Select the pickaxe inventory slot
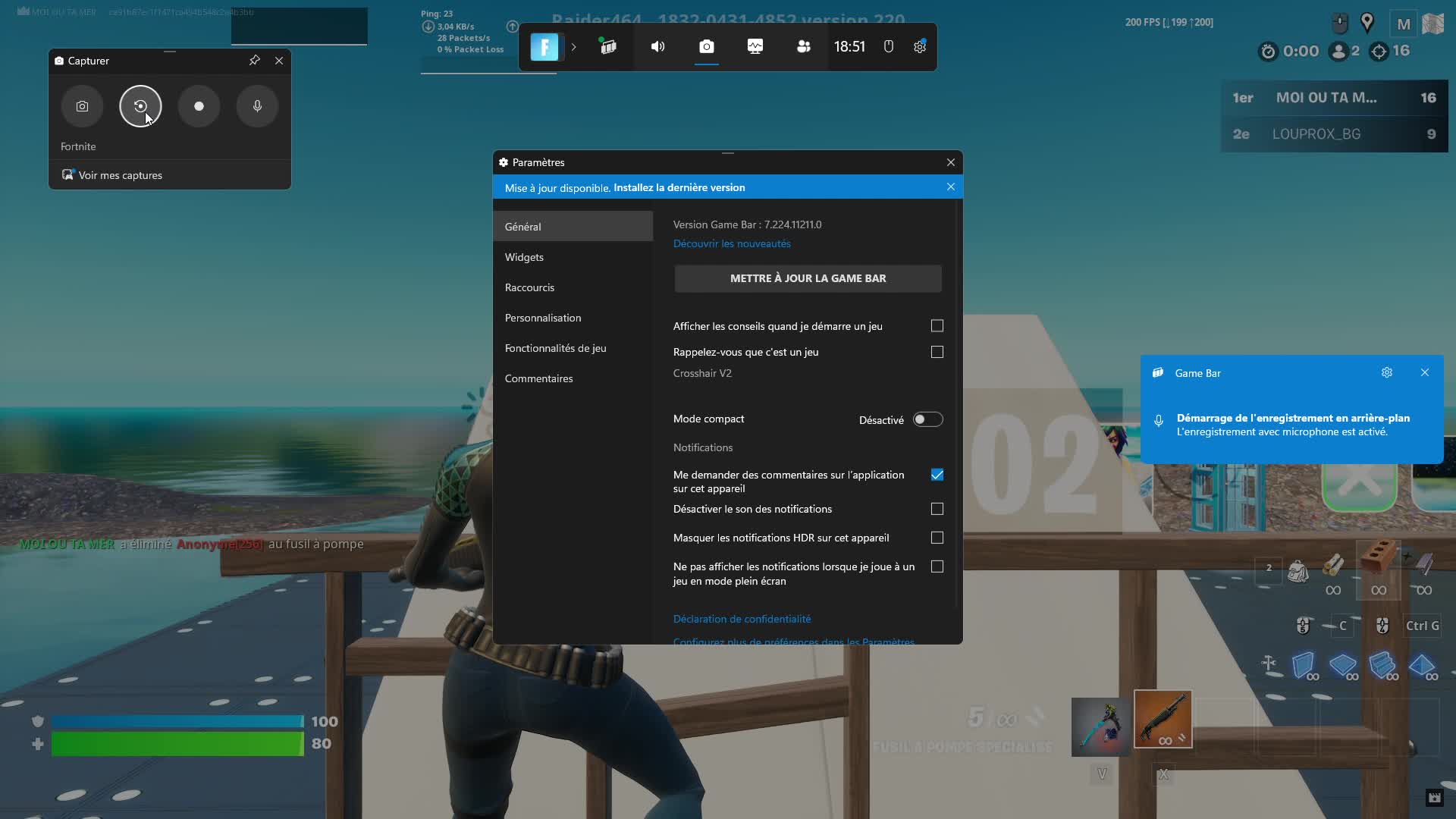Image resolution: width=1456 pixels, height=819 pixels. pos(1100,727)
